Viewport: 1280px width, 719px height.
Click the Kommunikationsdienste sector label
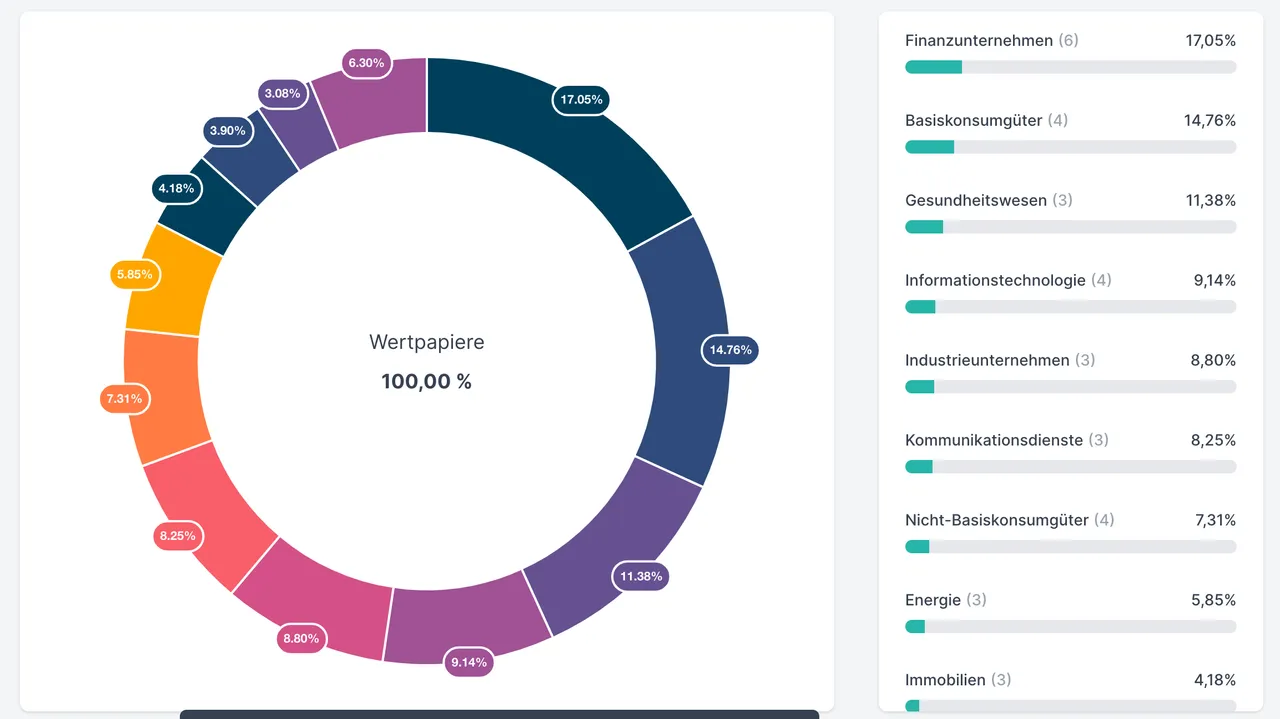click(x=994, y=440)
